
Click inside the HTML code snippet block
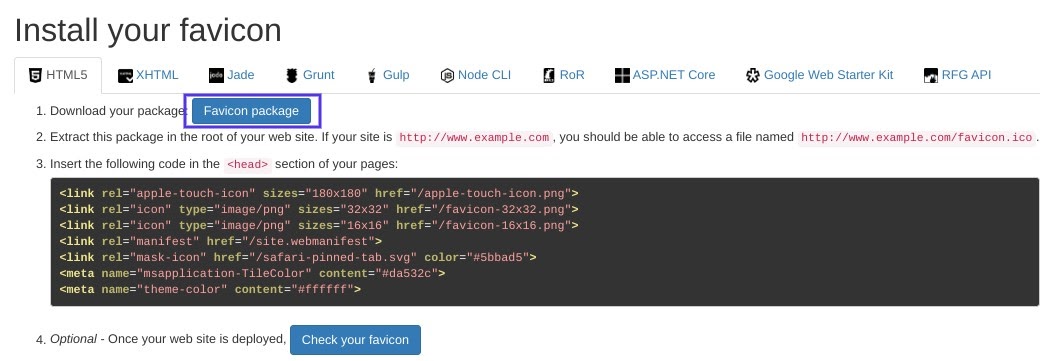click(x=544, y=242)
